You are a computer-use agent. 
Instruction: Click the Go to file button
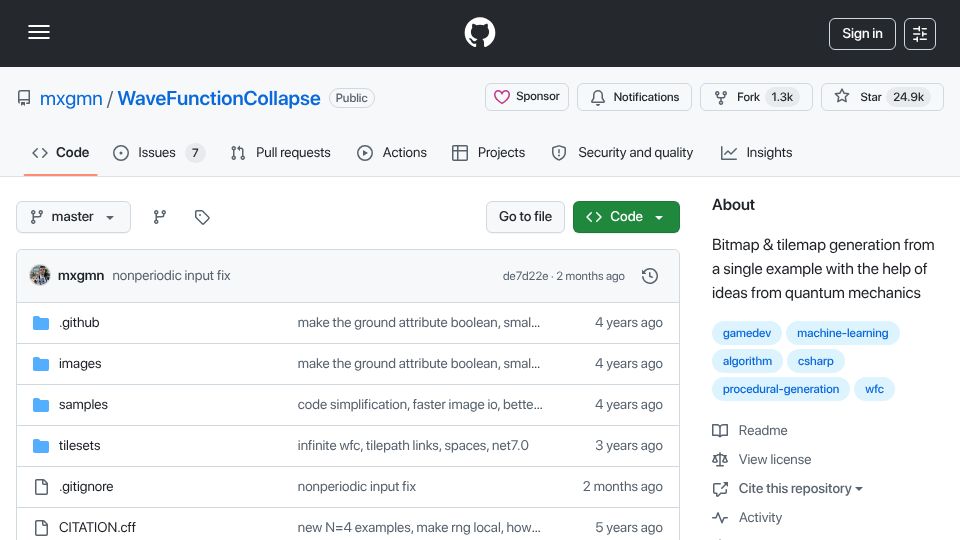[x=525, y=217]
